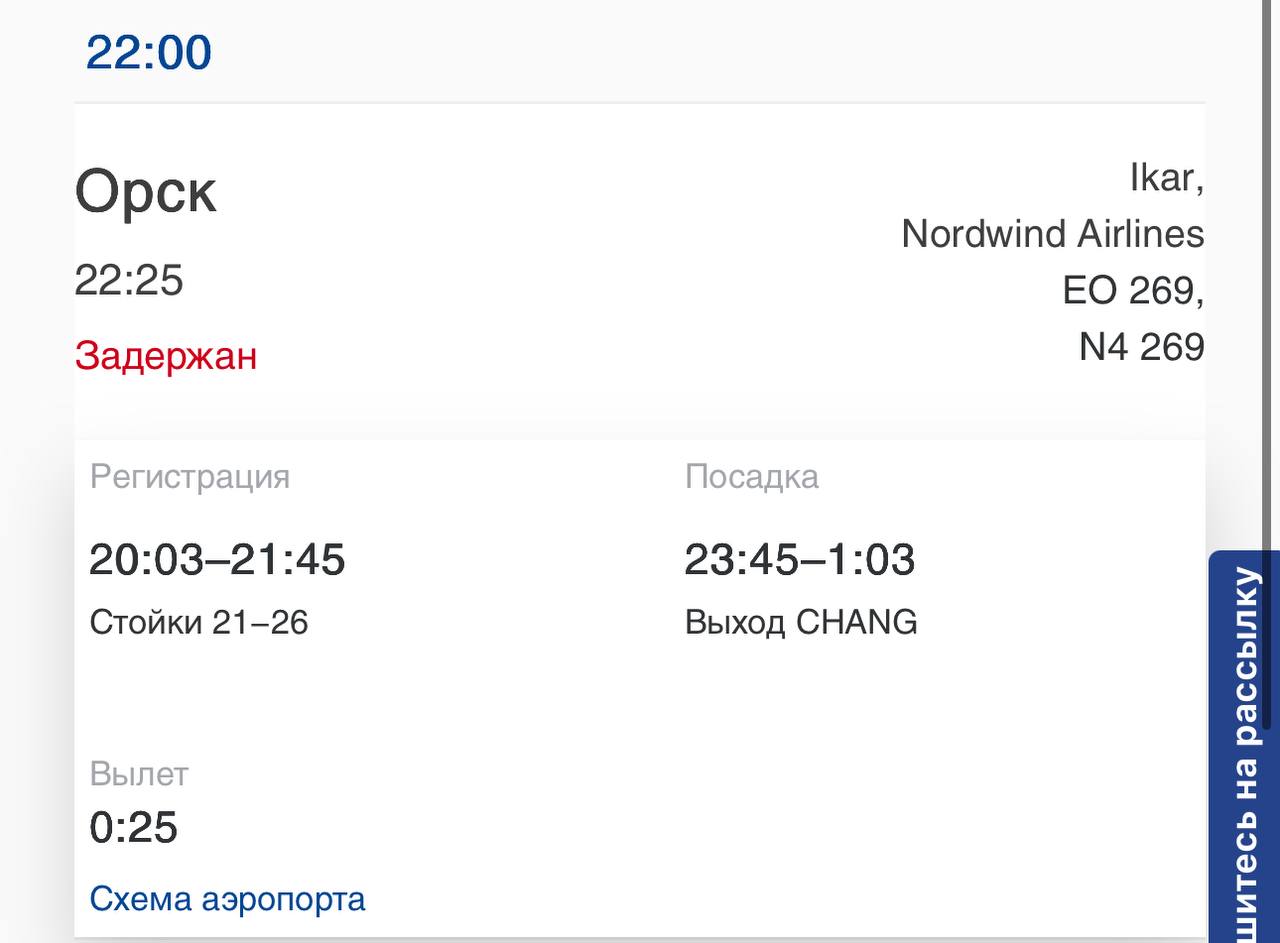Select the actual departure time 0:25

click(134, 828)
